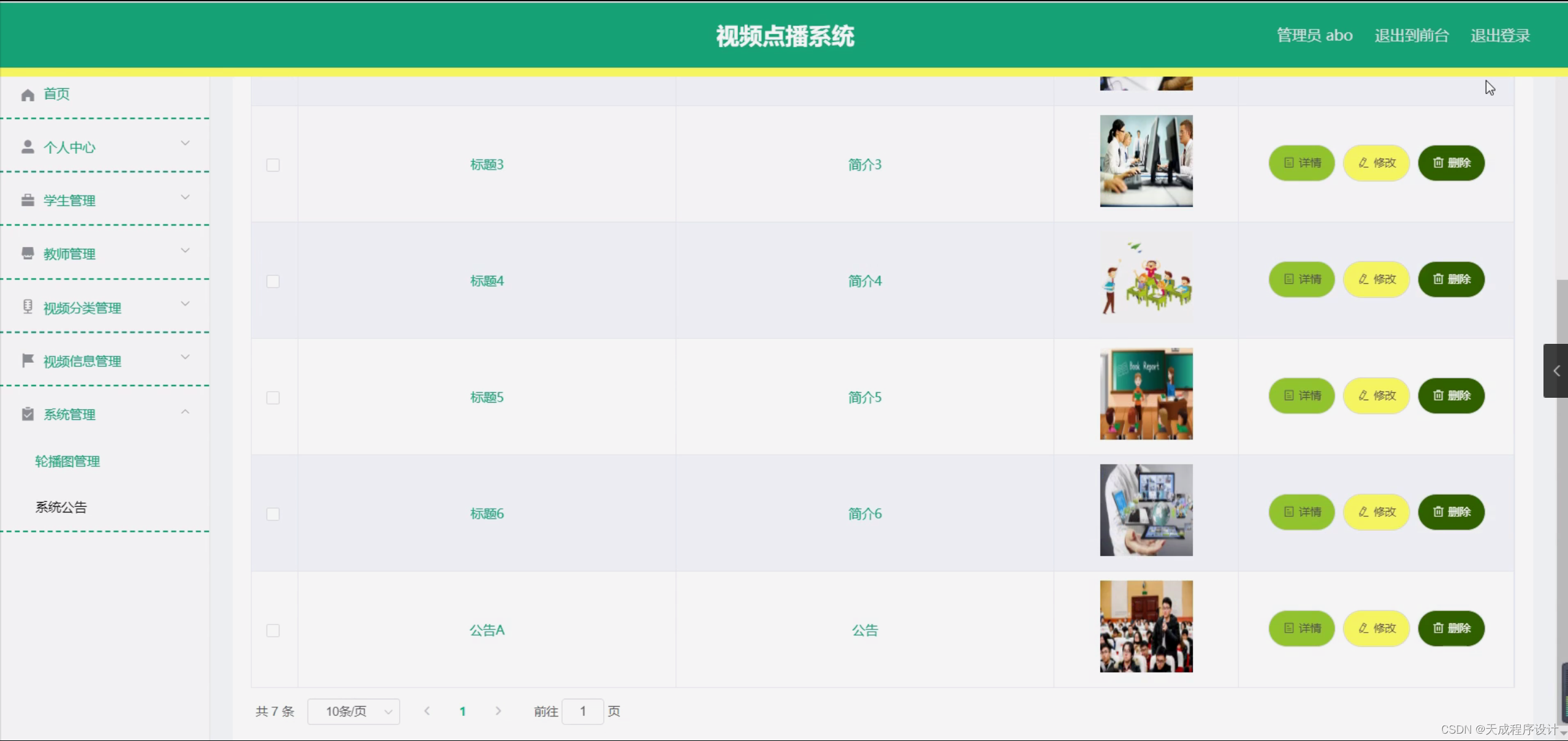Click the home icon beside 首页
Image resolution: width=1568 pixels, height=741 pixels.
point(28,95)
